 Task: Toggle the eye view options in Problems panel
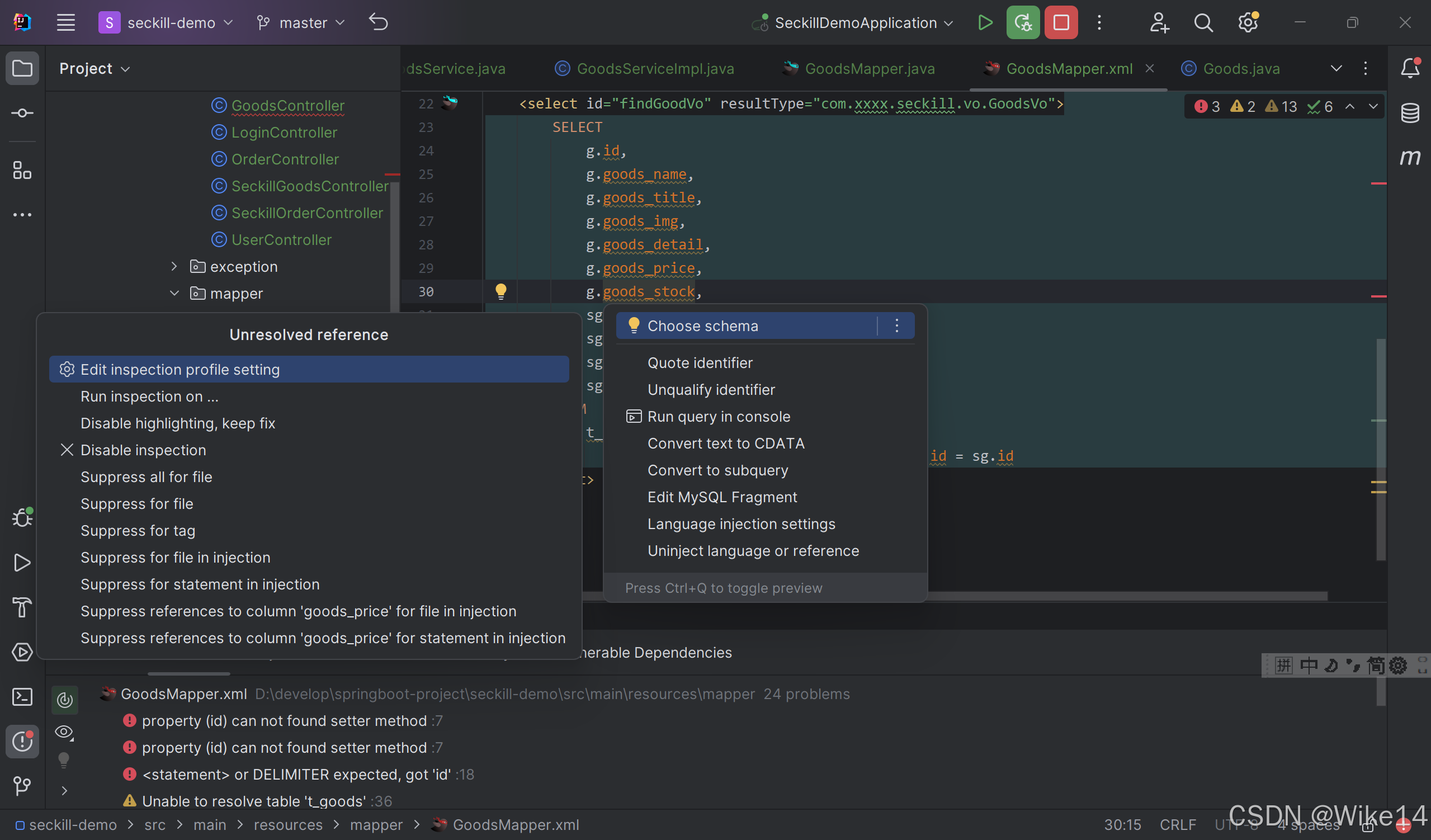point(64,732)
